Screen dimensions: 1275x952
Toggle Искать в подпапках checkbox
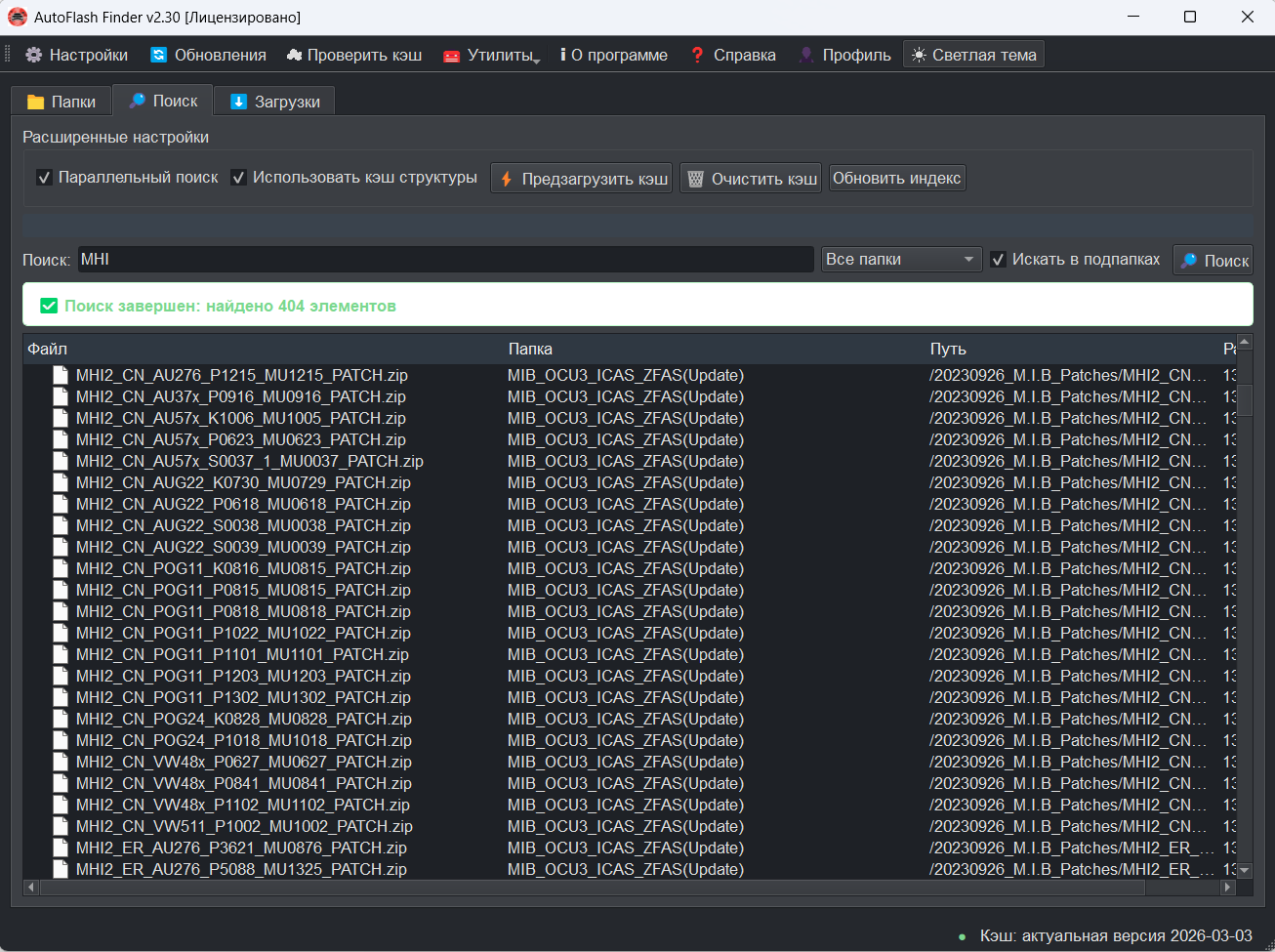(998, 260)
